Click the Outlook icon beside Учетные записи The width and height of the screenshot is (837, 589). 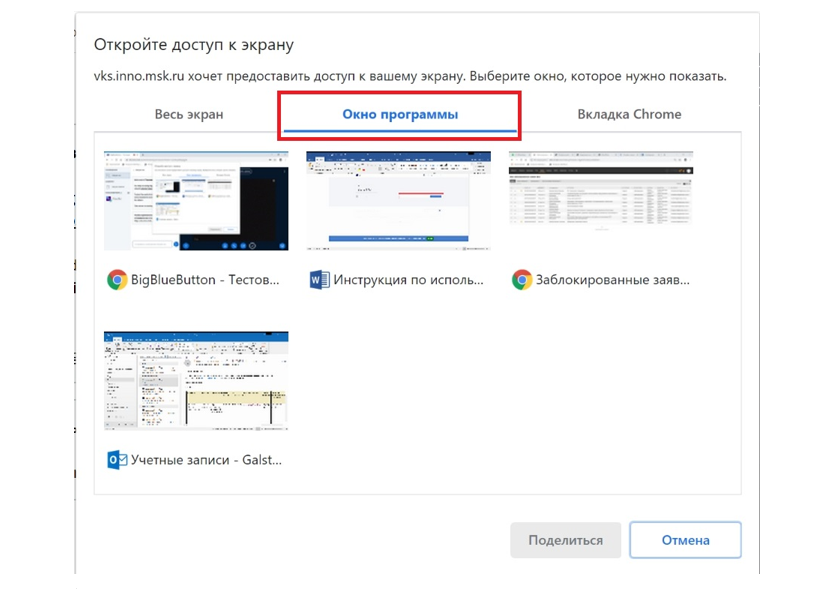(117, 460)
